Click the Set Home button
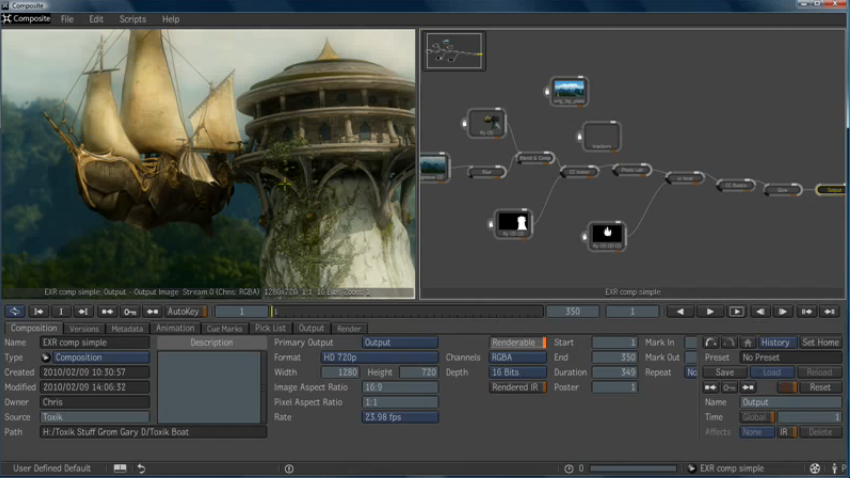The height and width of the screenshot is (478, 850). (x=820, y=342)
